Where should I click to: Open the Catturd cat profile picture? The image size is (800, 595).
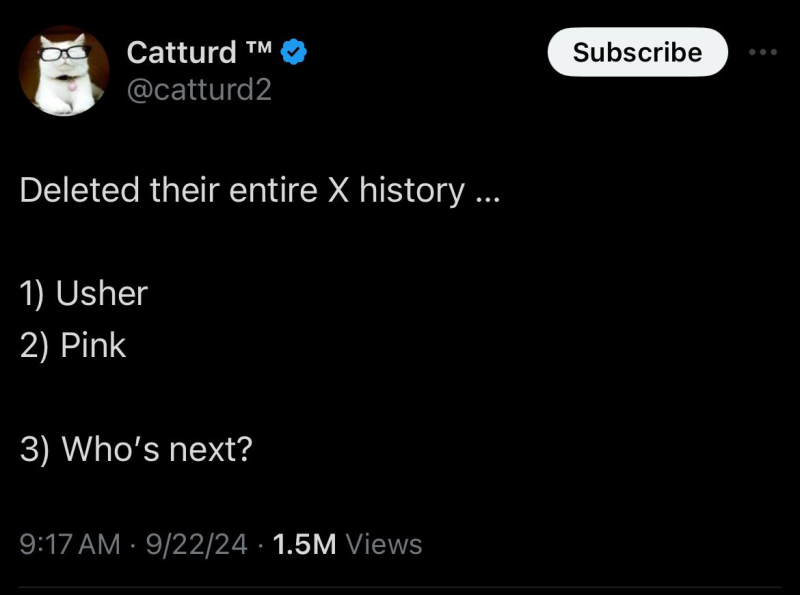click(64, 71)
